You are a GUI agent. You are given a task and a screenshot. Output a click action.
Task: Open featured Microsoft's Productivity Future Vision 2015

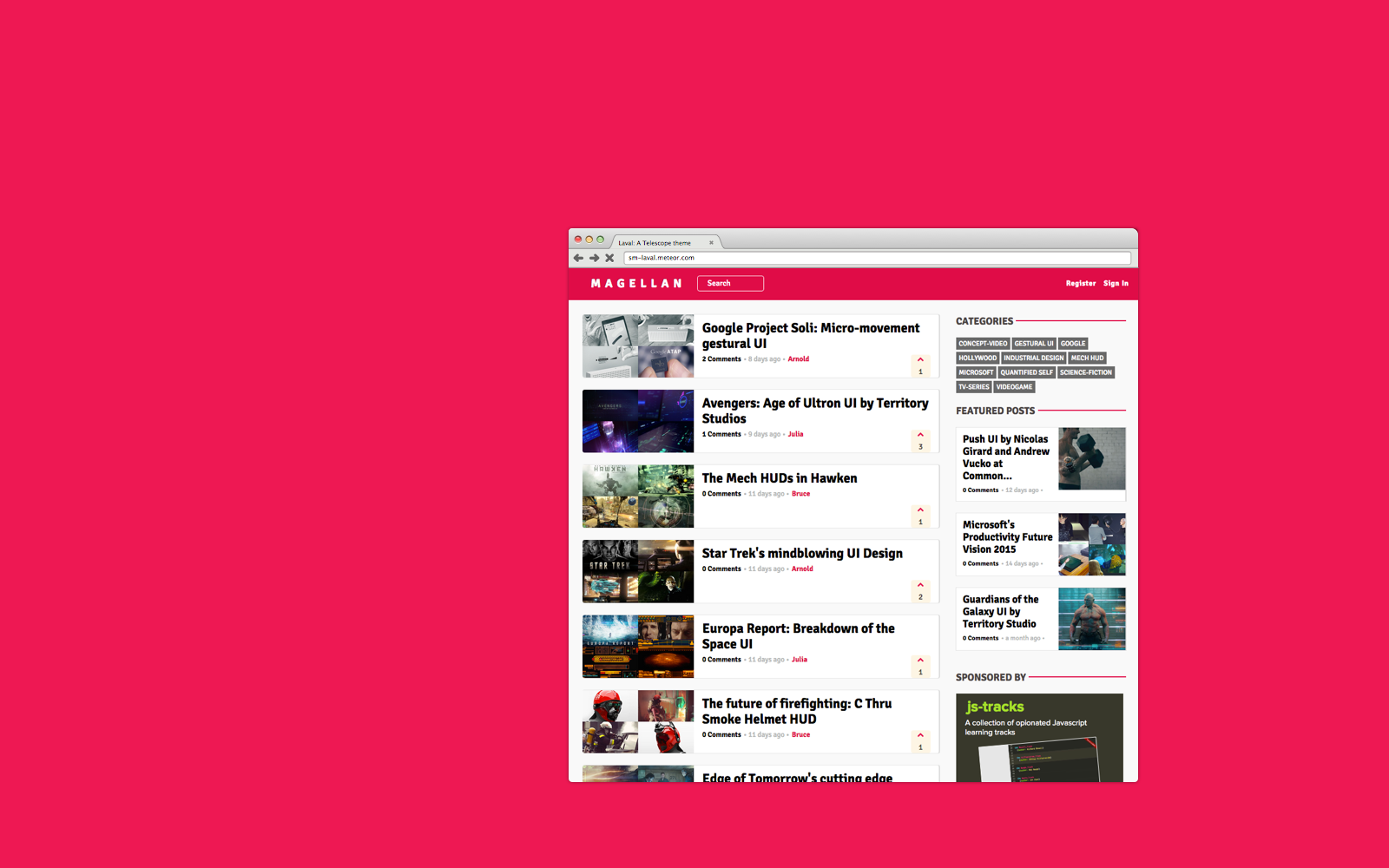tap(1007, 537)
